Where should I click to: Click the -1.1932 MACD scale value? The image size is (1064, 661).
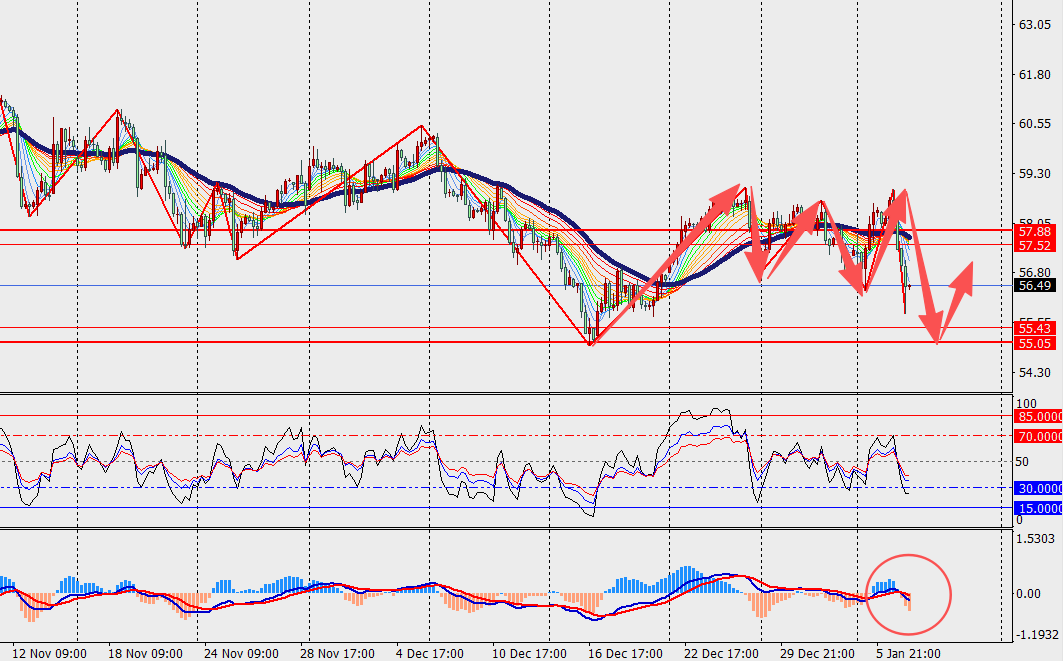[x=1035, y=635]
